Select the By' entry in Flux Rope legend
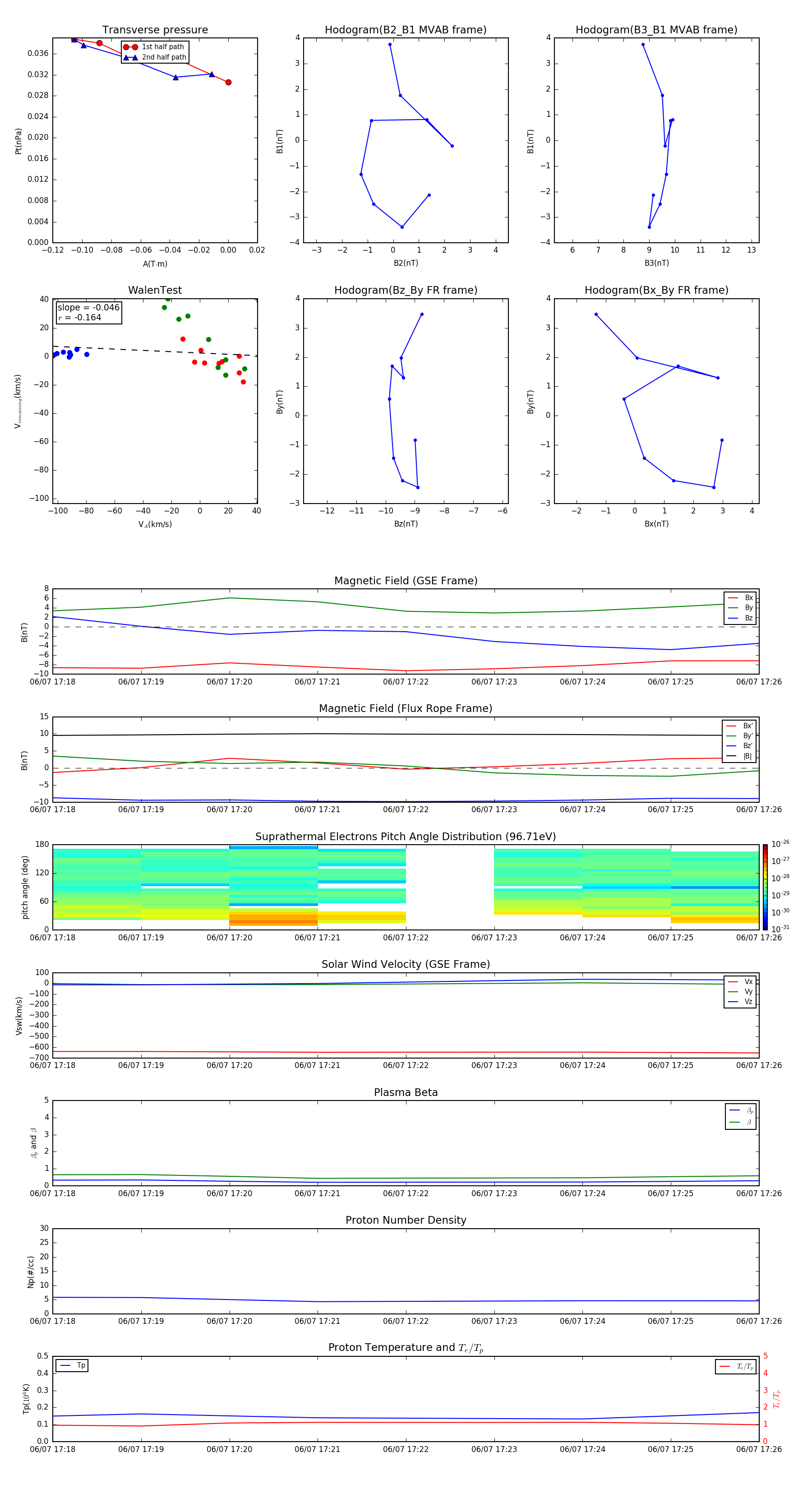The height and width of the screenshot is (1489, 812). tap(739, 736)
